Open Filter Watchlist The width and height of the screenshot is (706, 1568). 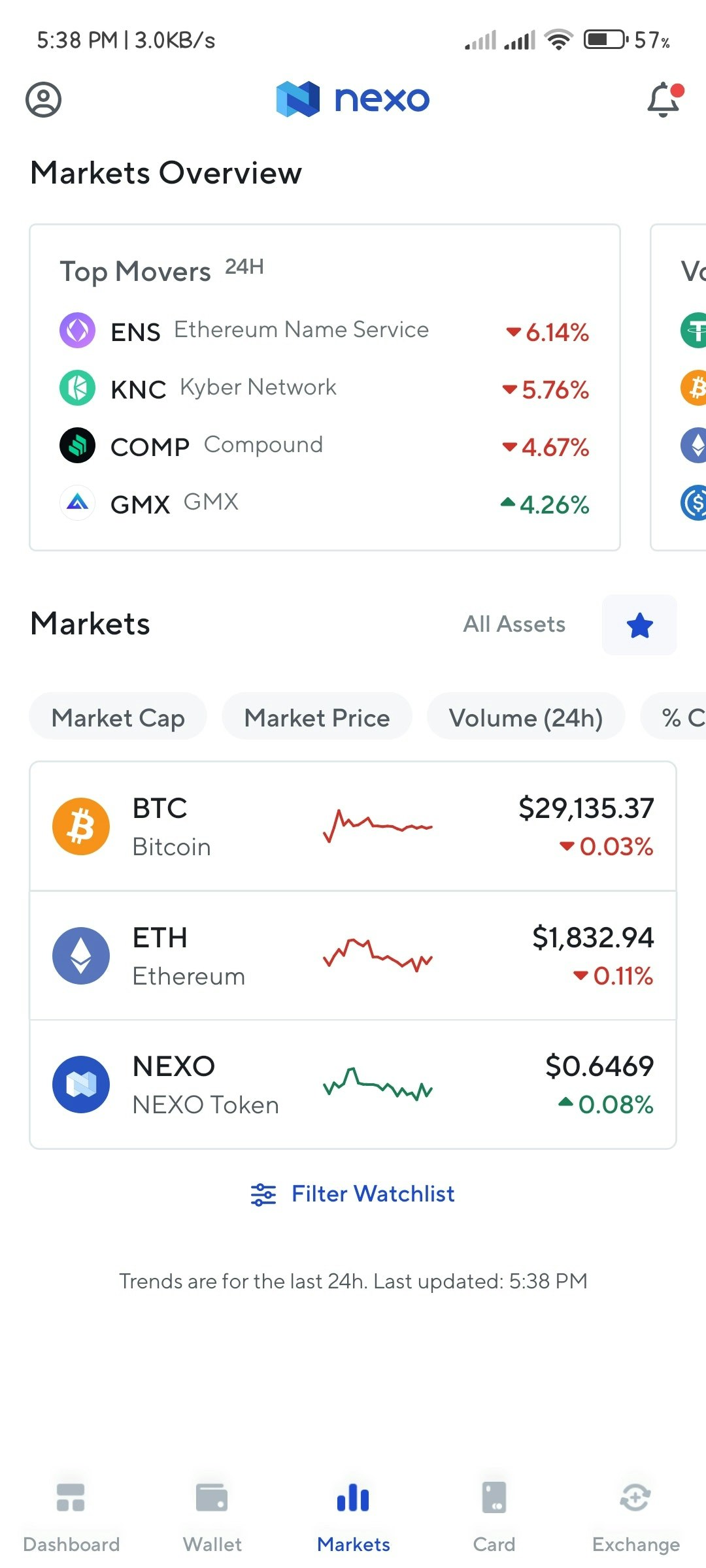353,1194
